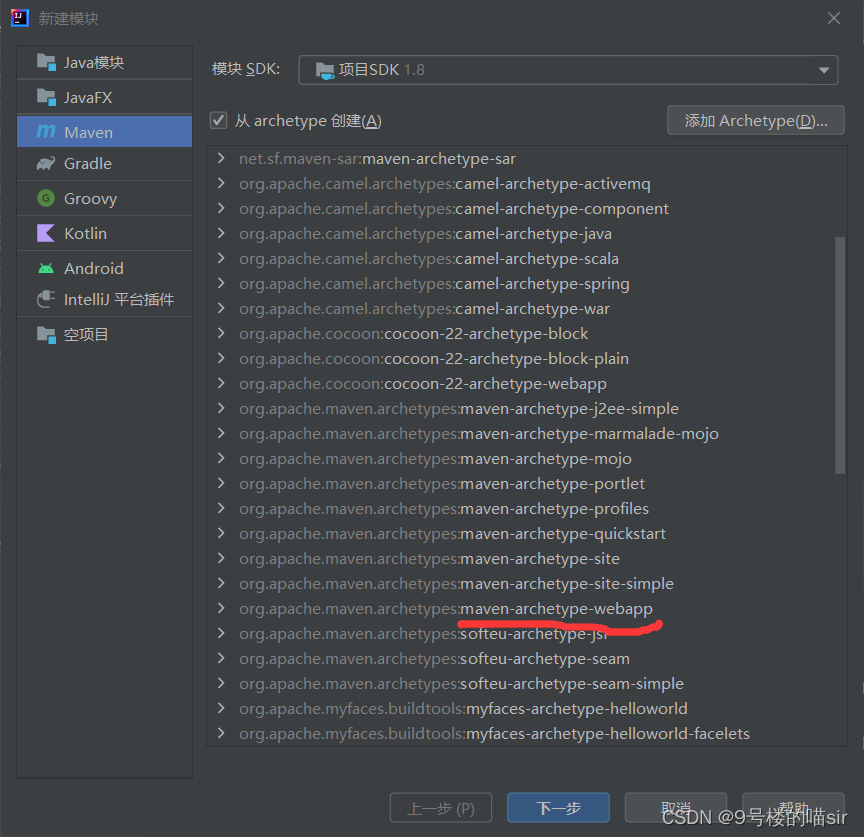This screenshot has width=864, height=837.
Task: Click the Gradle elephant icon in sidebar
Action: coord(46,165)
